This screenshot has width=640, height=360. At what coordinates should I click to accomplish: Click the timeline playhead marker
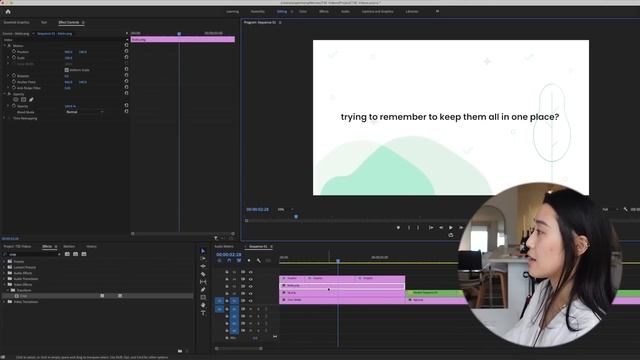pos(338,260)
